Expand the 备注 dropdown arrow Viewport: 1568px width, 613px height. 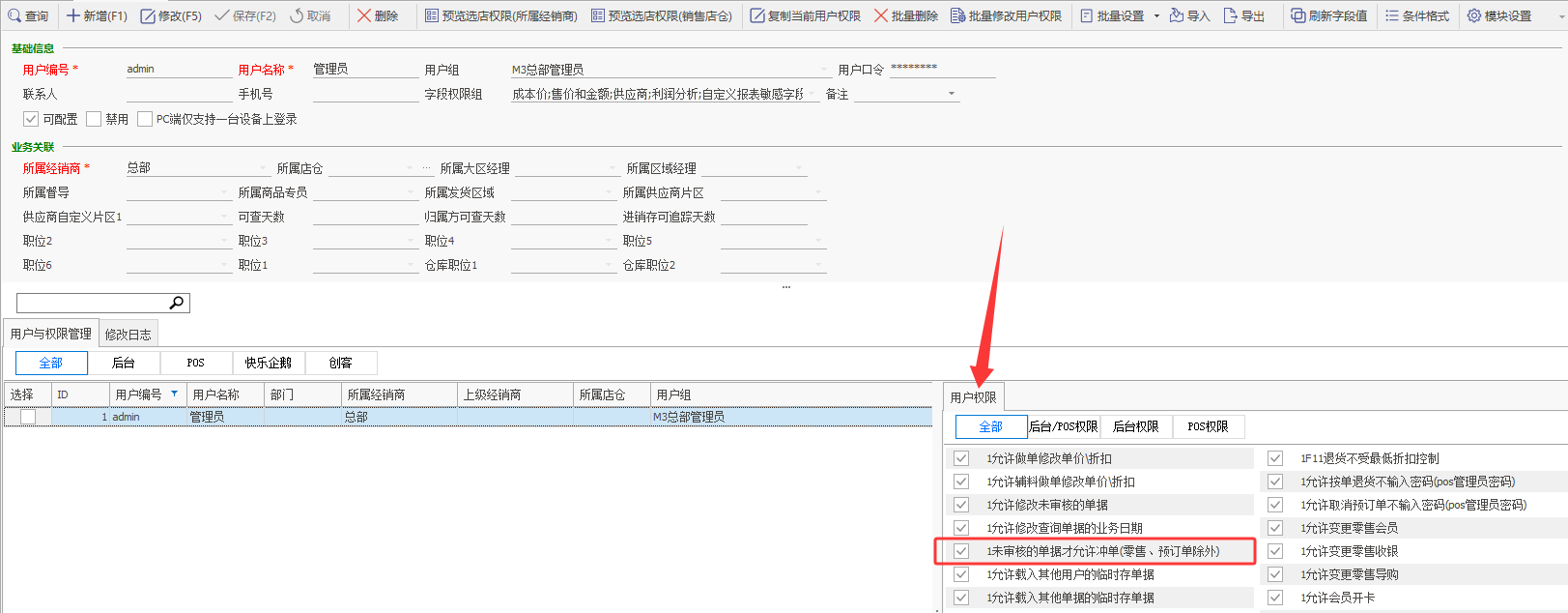(952, 94)
